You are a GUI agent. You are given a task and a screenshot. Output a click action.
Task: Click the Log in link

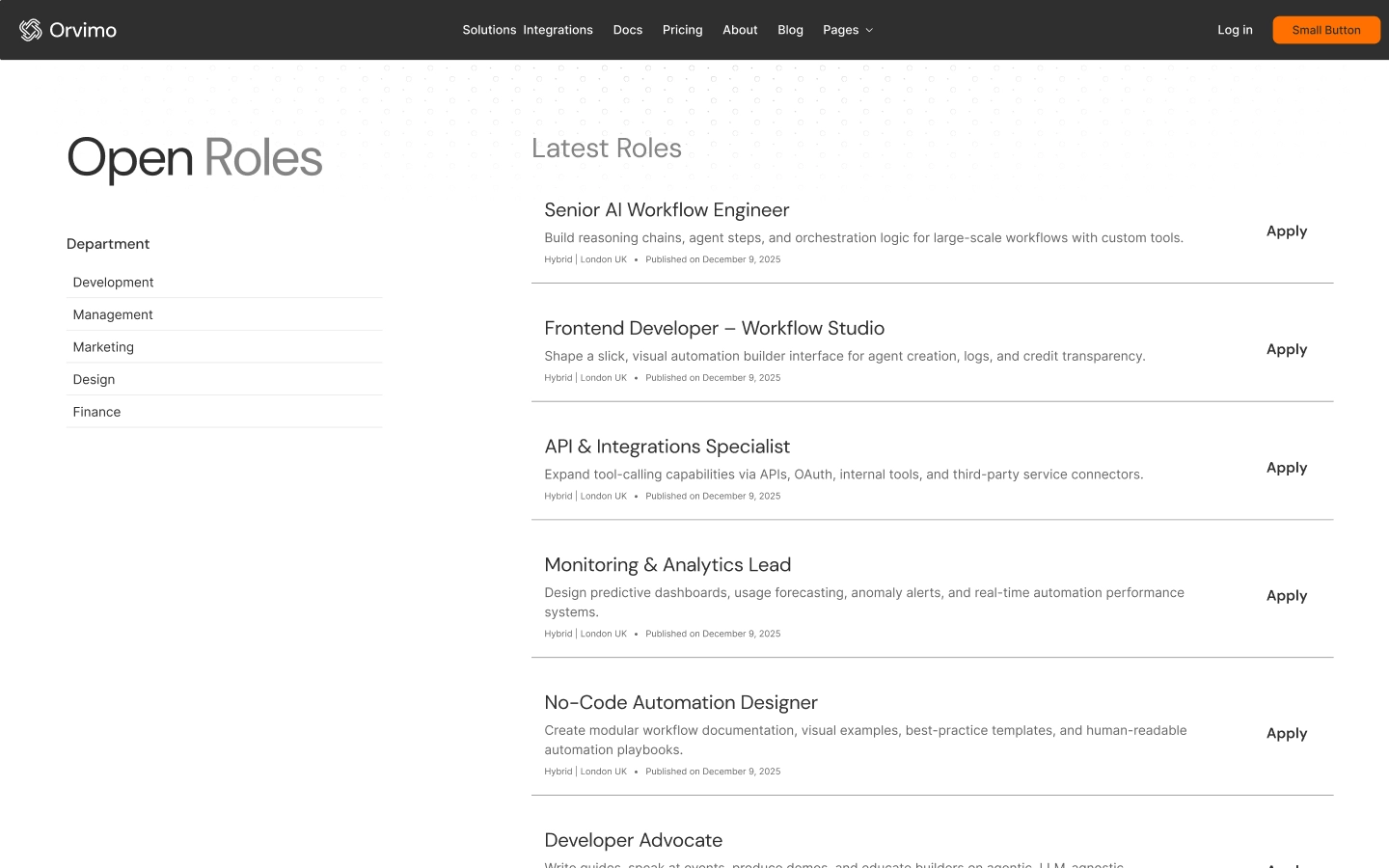click(x=1235, y=30)
